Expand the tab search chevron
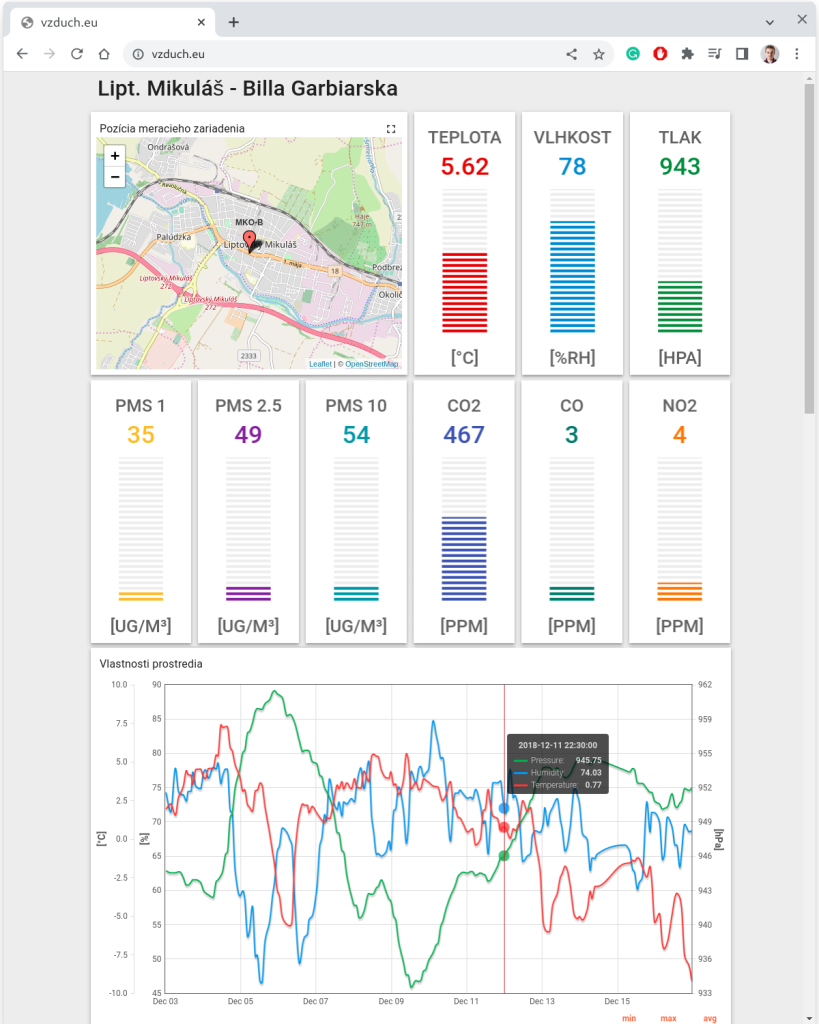 pos(769,22)
